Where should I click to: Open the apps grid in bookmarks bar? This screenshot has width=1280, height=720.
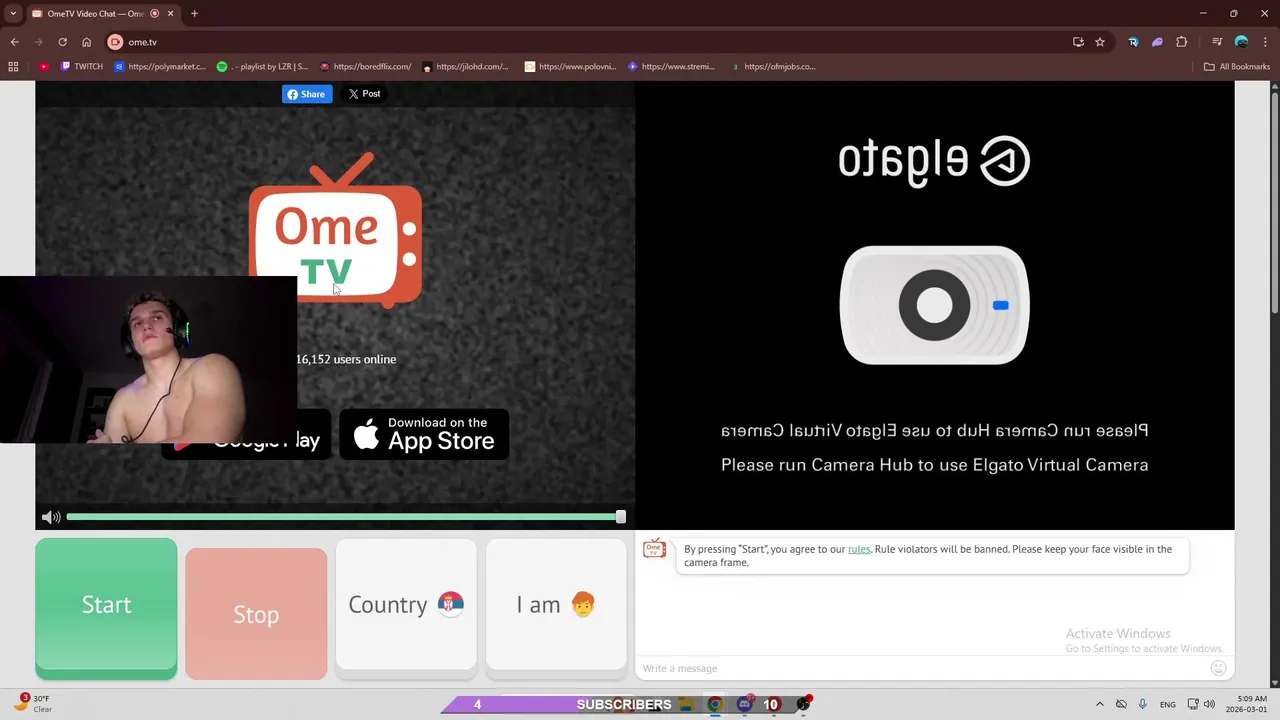pyautogui.click(x=13, y=67)
